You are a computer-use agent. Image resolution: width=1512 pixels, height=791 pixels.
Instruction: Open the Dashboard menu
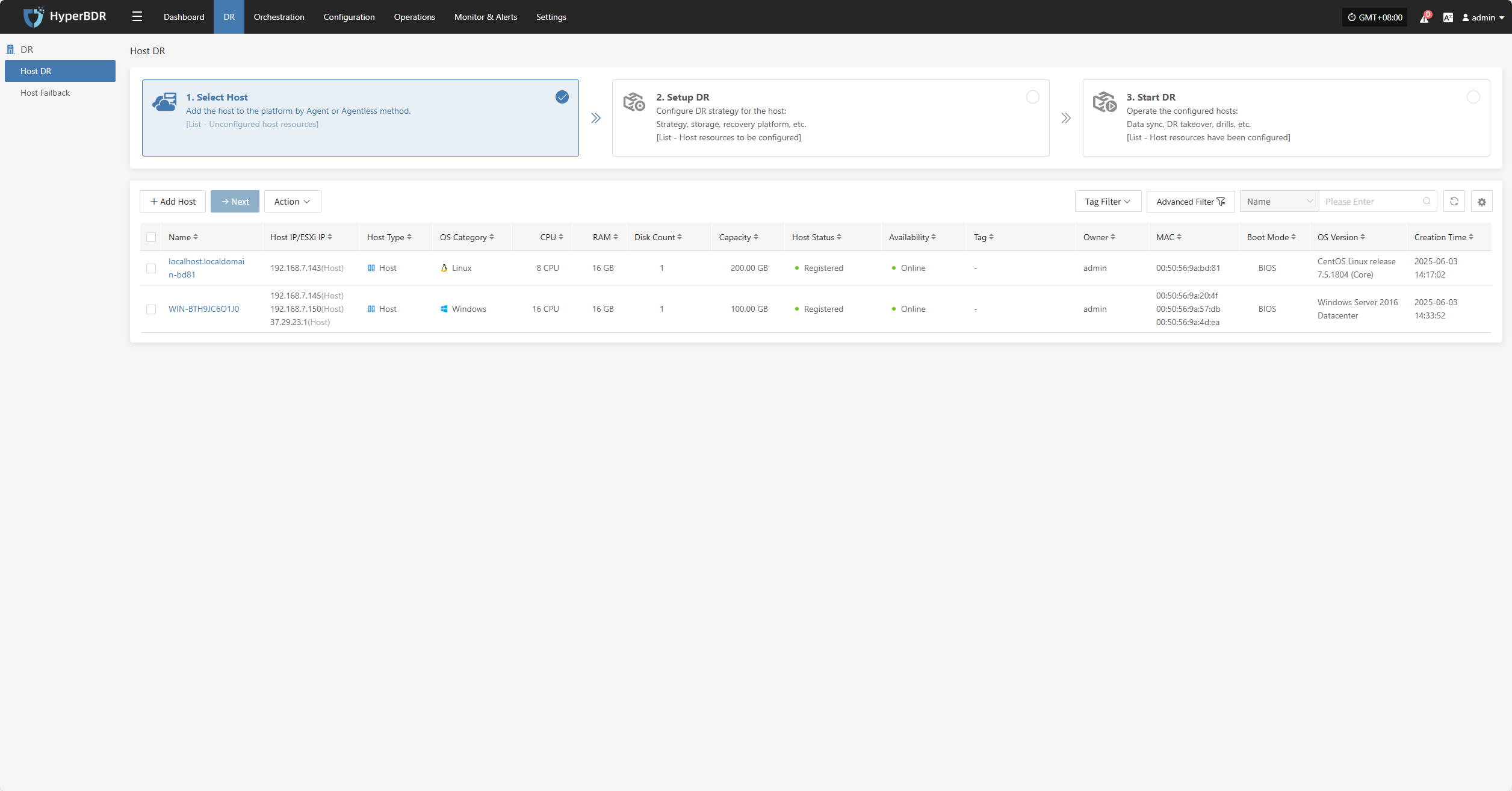(x=184, y=17)
